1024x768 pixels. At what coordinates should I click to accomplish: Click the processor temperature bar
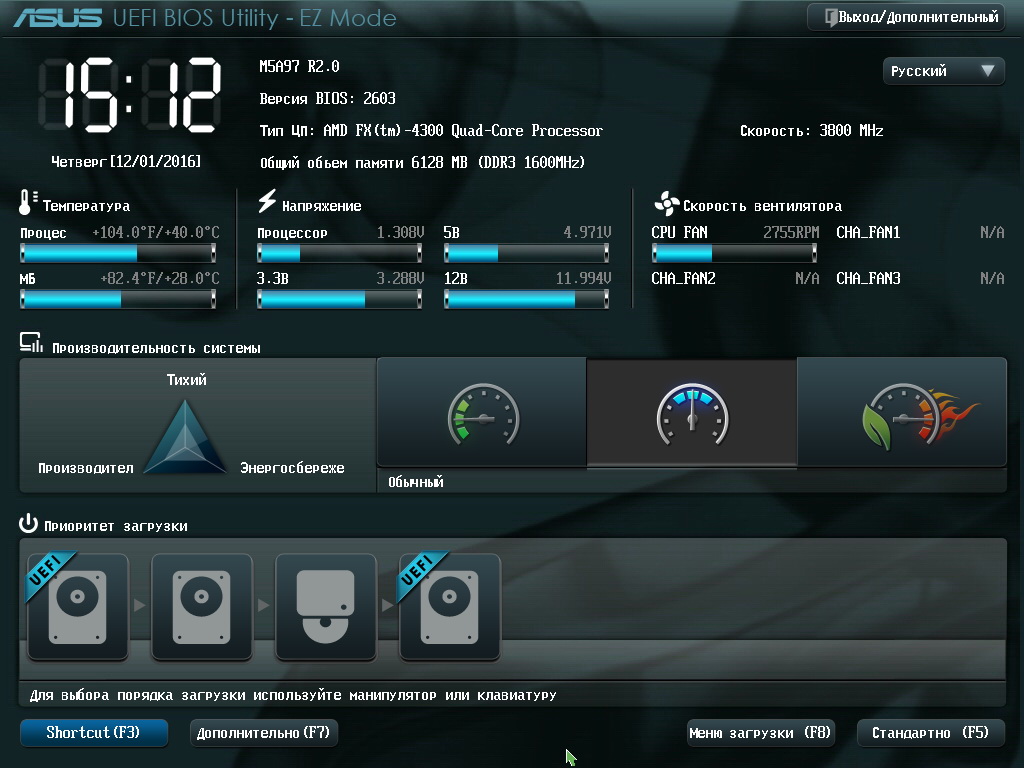118,254
